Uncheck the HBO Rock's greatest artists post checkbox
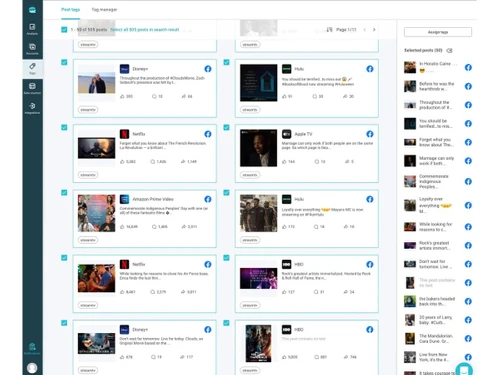The width and height of the screenshot is (500, 375). (226, 258)
